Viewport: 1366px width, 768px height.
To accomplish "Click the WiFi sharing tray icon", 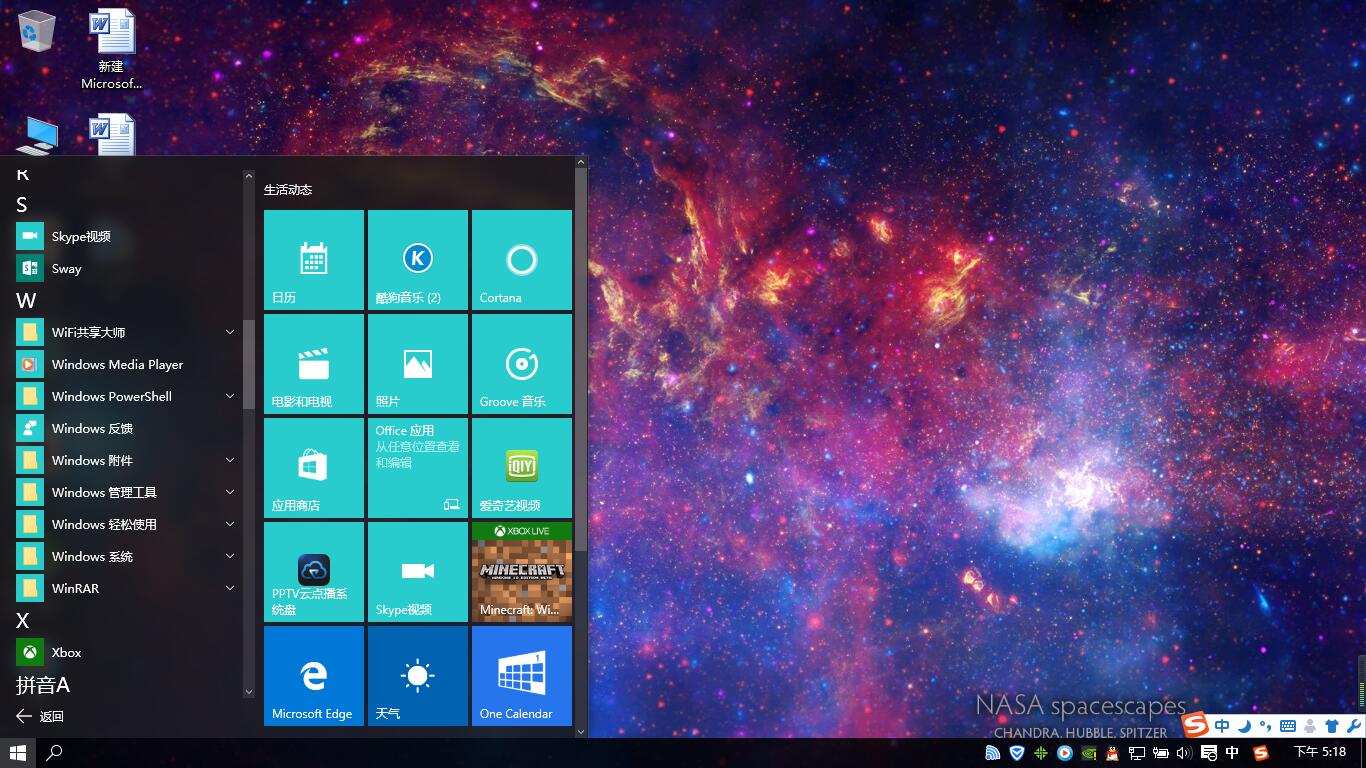I will point(992,753).
